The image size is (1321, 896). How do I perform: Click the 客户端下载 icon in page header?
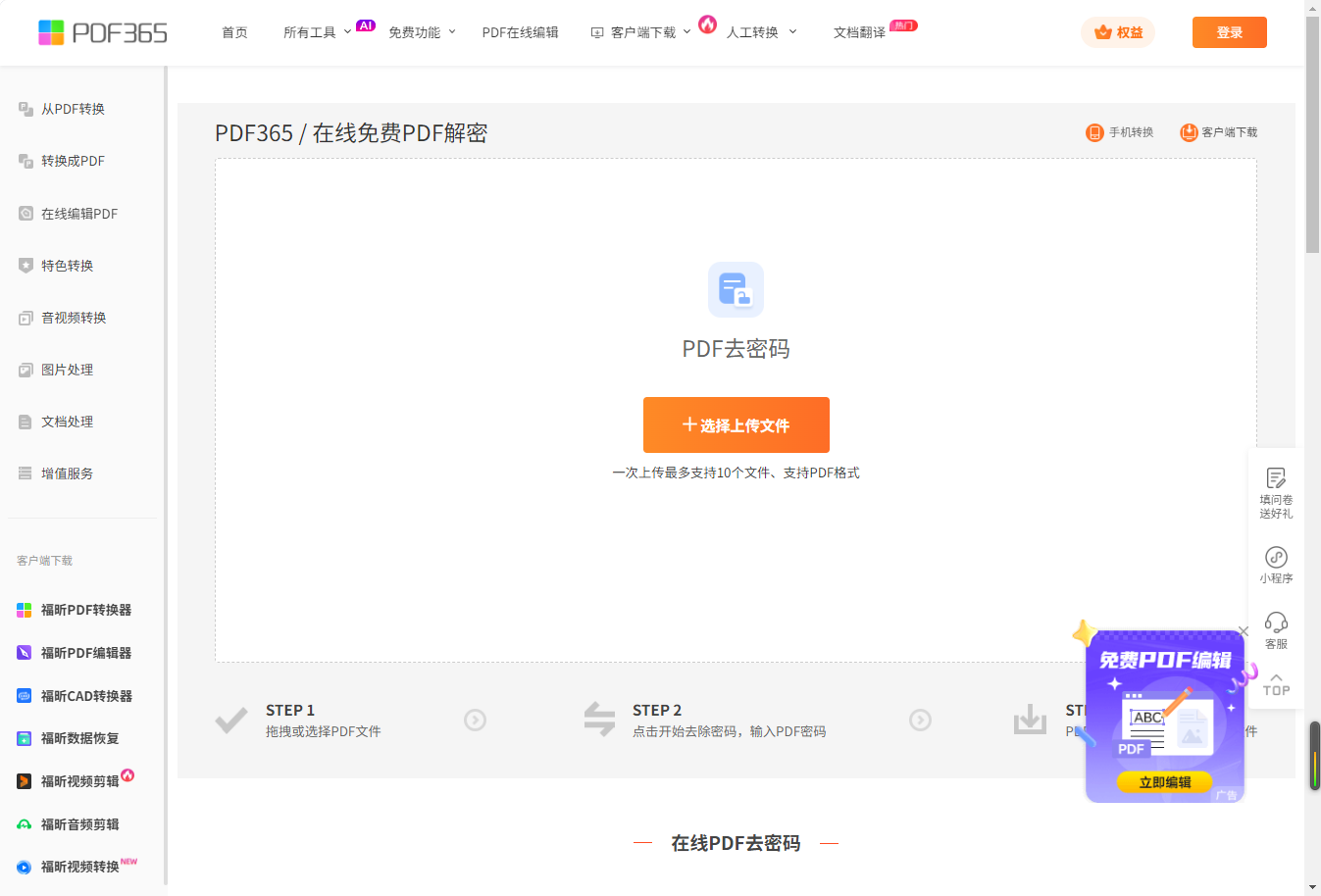[x=1189, y=132]
